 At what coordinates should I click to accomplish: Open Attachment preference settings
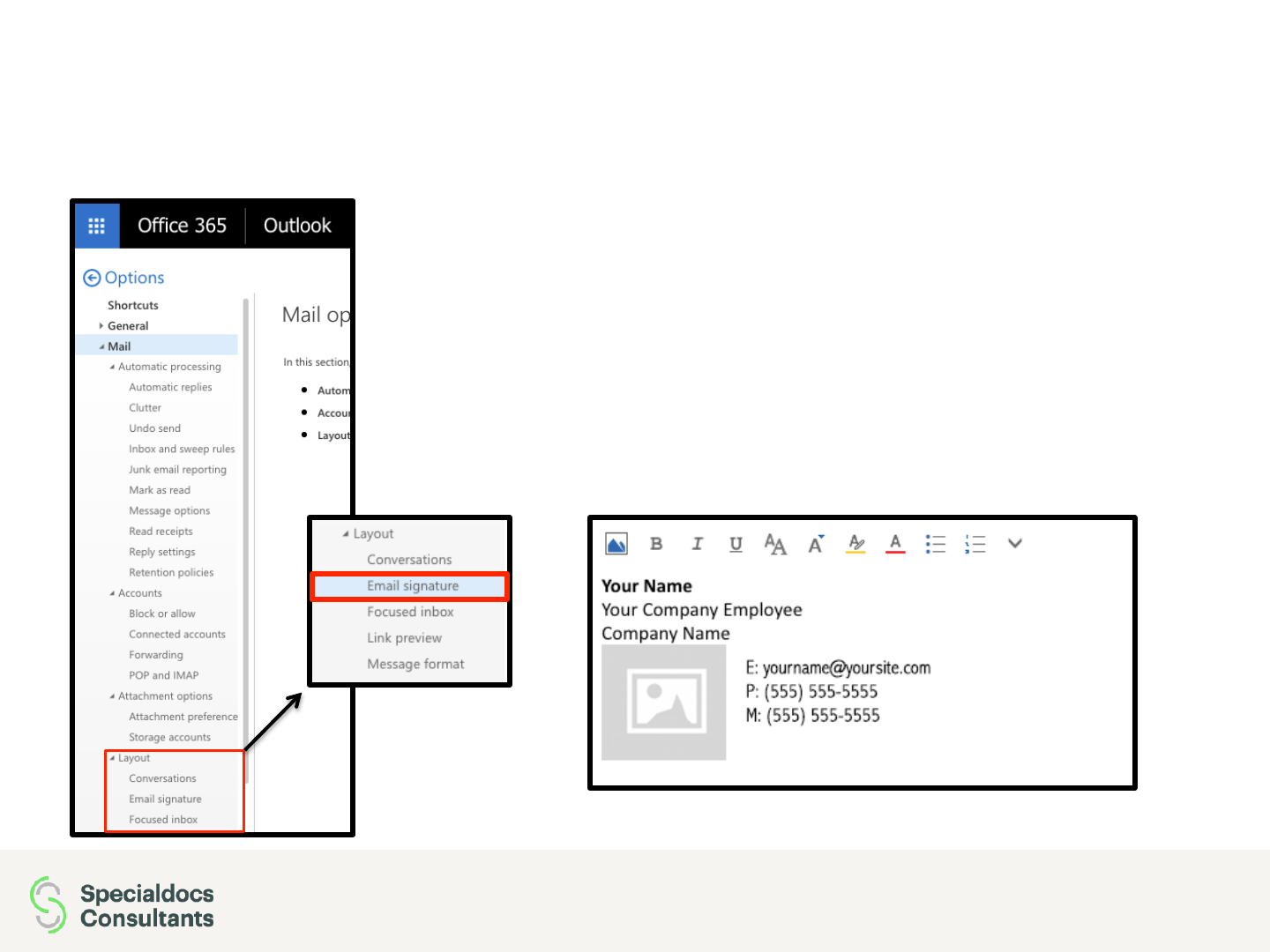(x=183, y=718)
